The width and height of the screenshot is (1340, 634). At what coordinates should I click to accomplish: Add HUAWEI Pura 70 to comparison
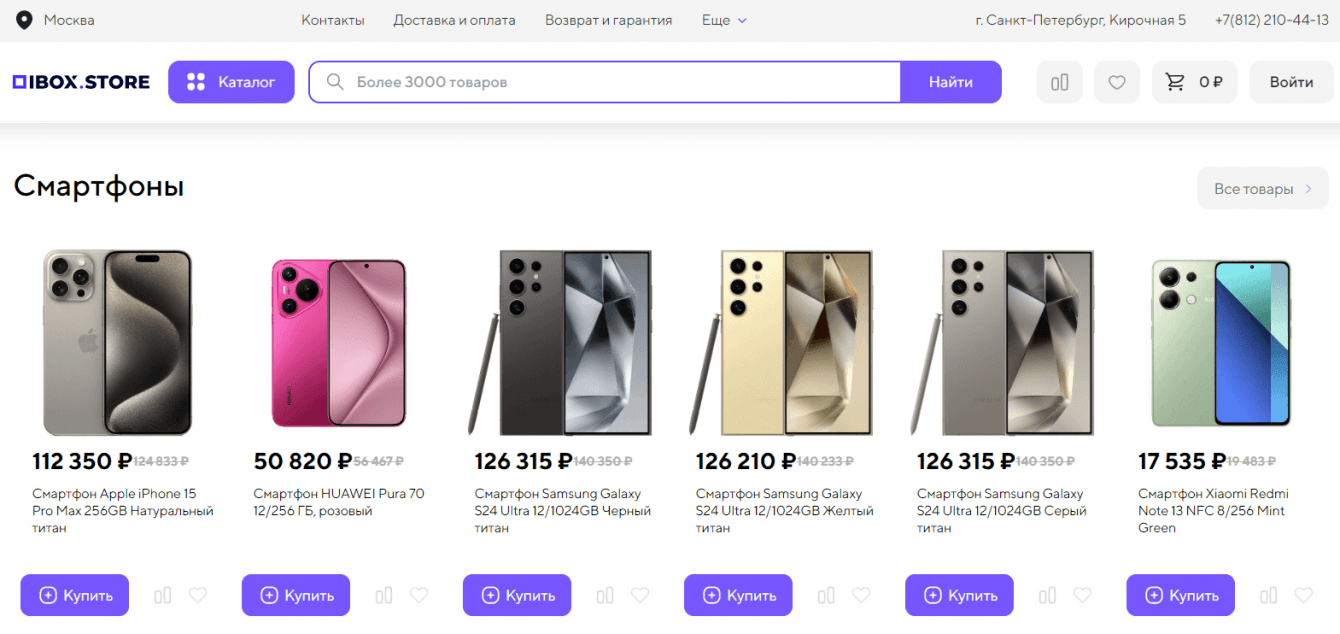click(384, 596)
